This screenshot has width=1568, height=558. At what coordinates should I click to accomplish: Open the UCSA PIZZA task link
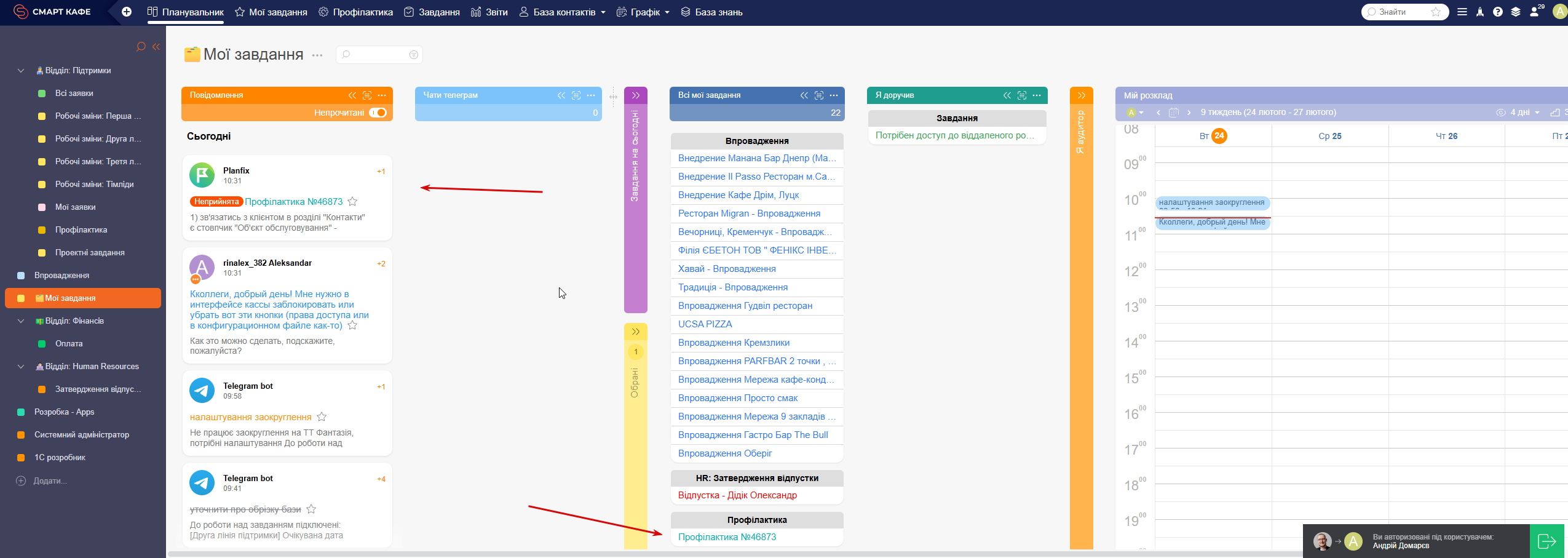pyautogui.click(x=705, y=324)
